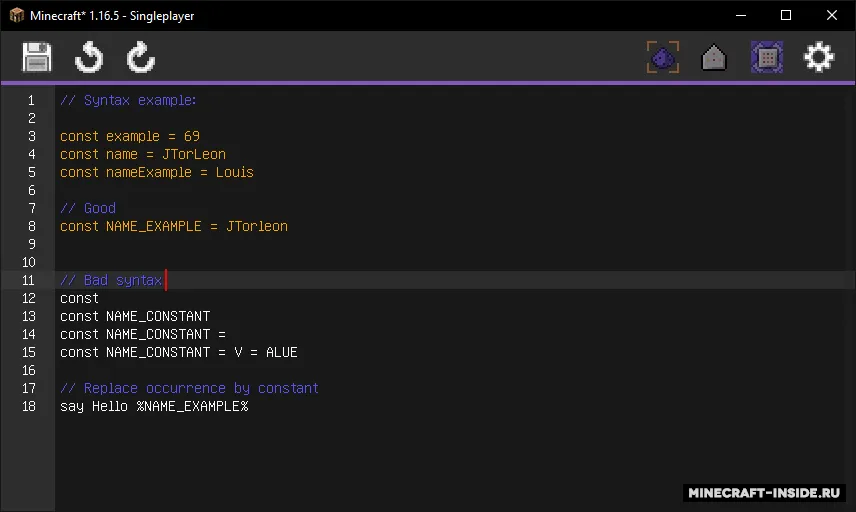Click the purple command block icon

(x=767, y=57)
